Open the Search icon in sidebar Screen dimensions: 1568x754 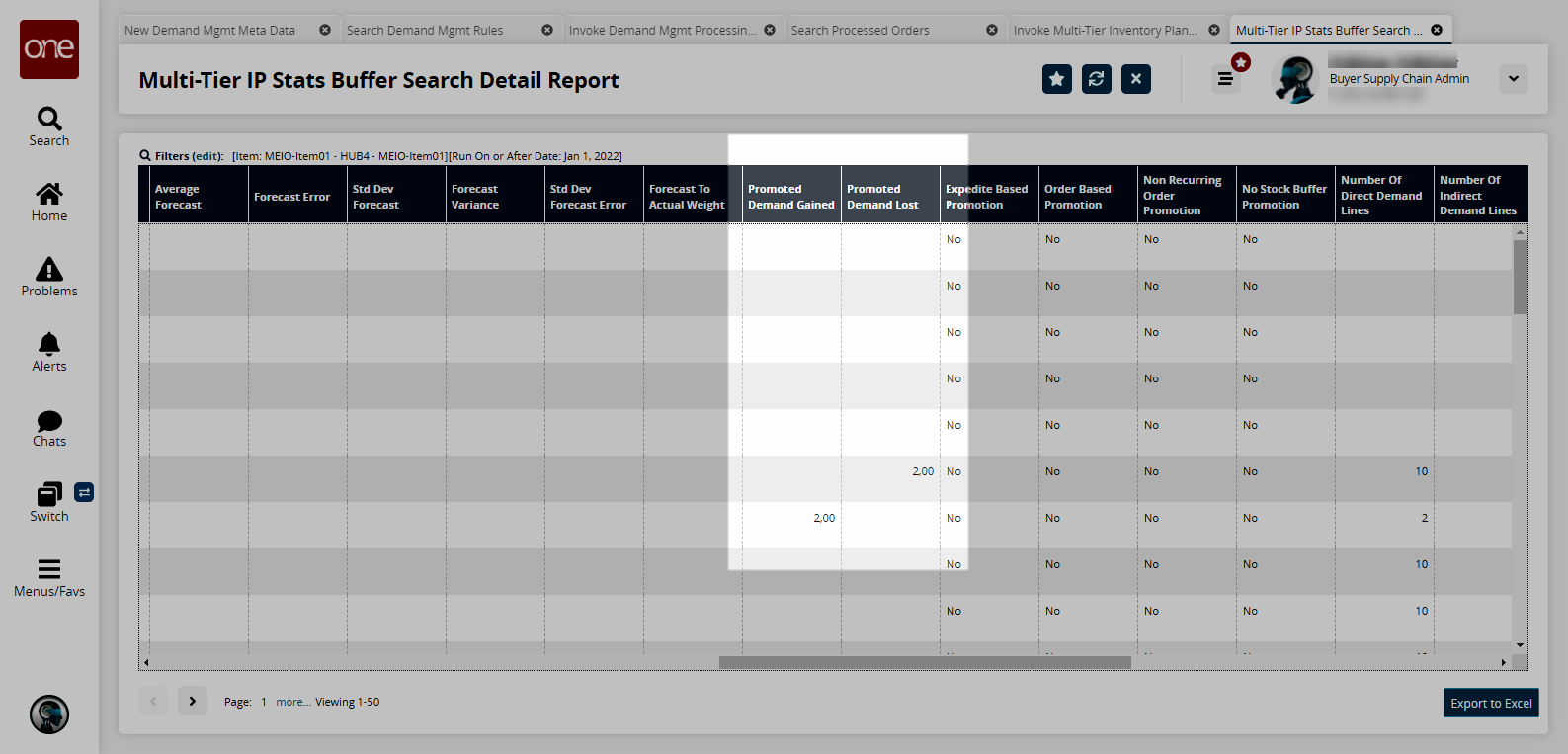tap(49, 126)
